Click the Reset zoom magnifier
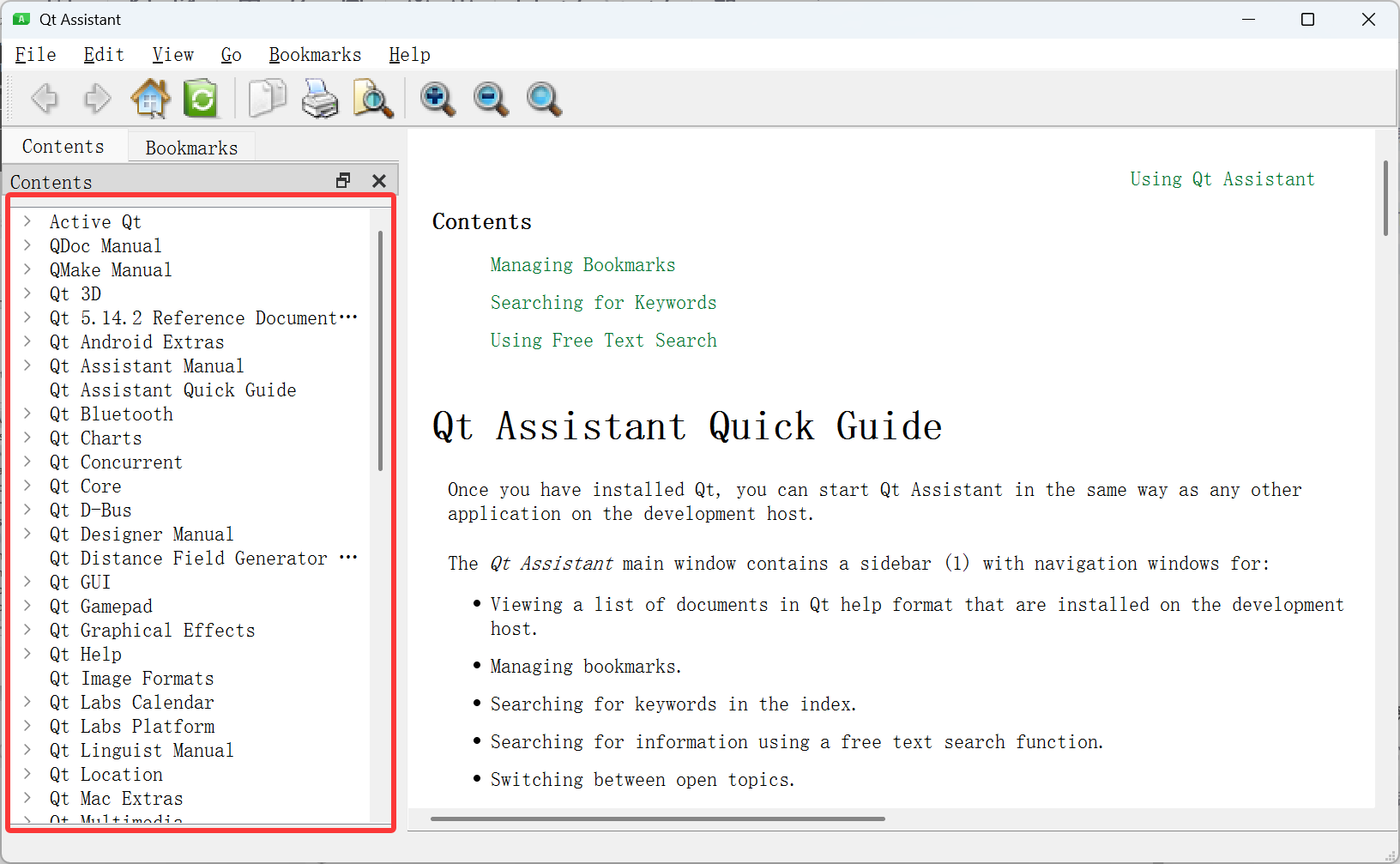This screenshot has width=1400, height=864. click(544, 99)
